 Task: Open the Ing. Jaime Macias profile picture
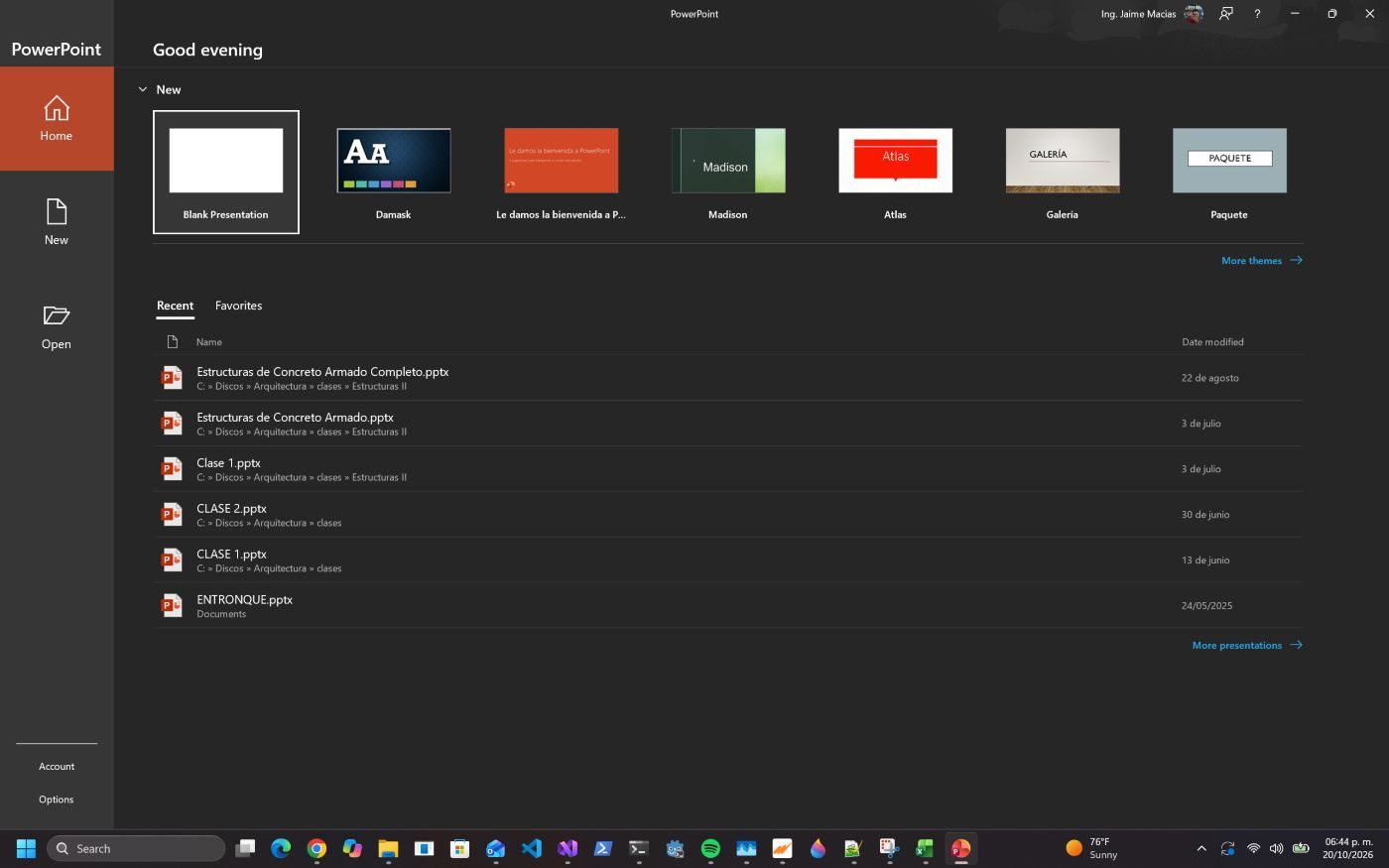pos(1194,14)
